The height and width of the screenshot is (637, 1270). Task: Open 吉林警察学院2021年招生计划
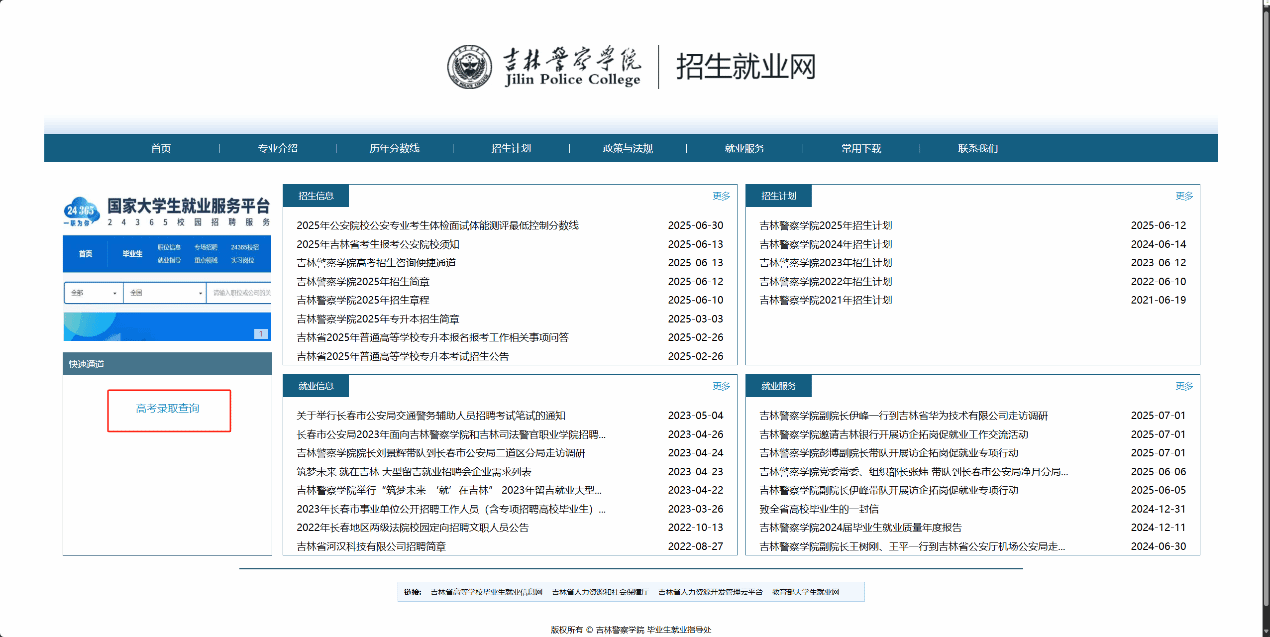click(x=826, y=300)
